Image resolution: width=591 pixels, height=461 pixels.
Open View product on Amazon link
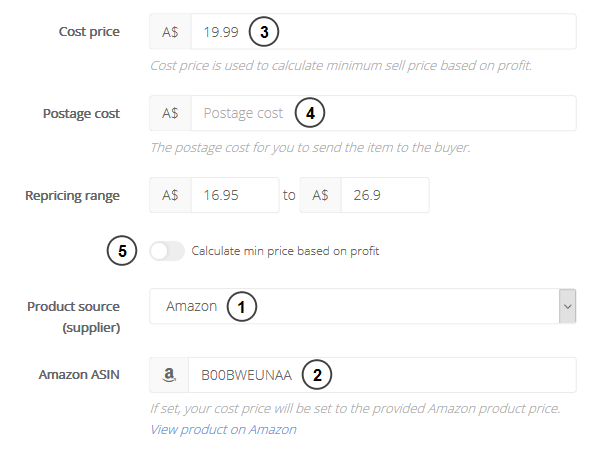[x=223, y=430]
